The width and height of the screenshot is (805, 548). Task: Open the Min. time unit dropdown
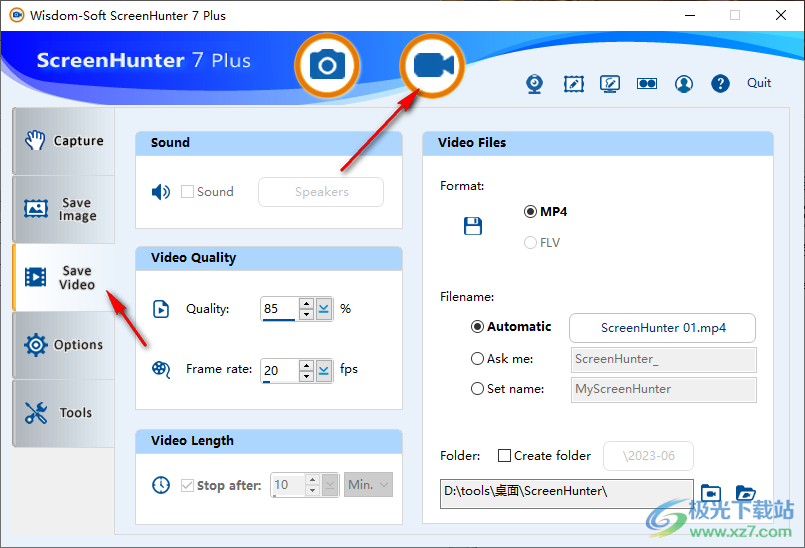pyautogui.click(x=368, y=485)
